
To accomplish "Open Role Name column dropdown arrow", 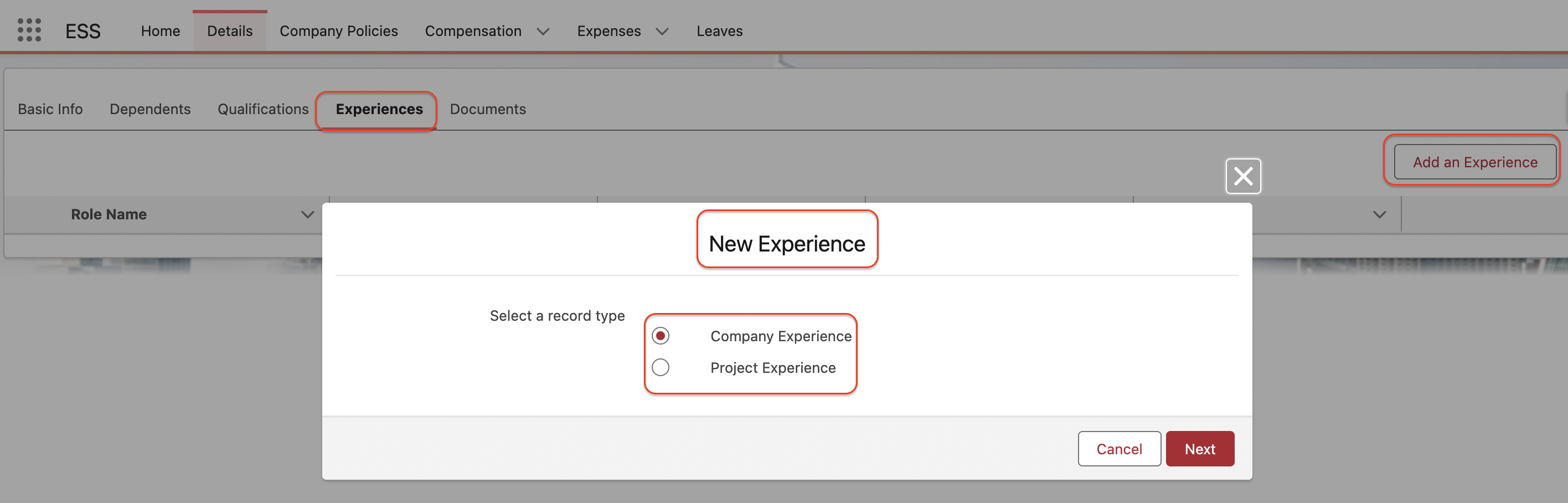I will (x=307, y=214).
